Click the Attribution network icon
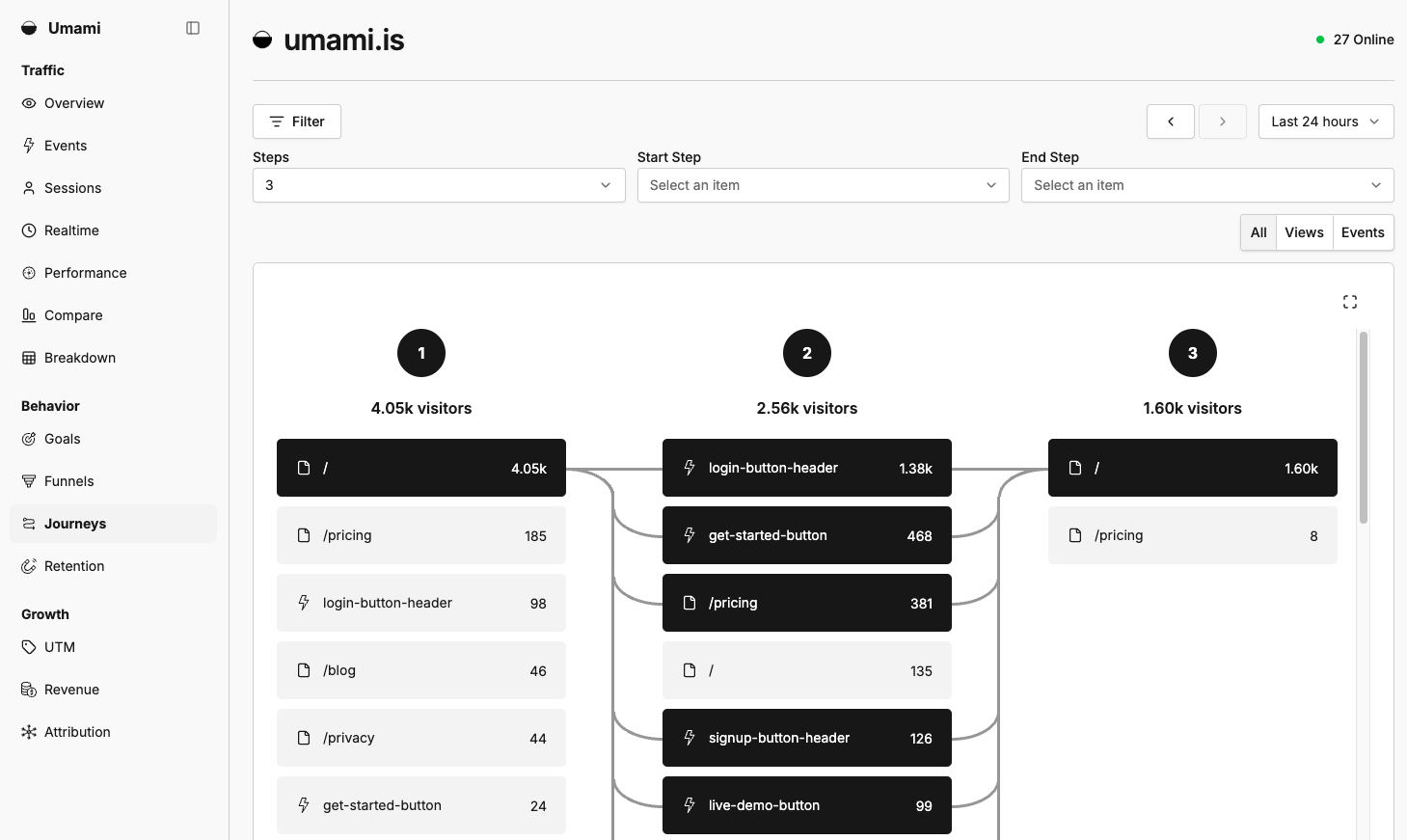 click(x=29, y=732)
